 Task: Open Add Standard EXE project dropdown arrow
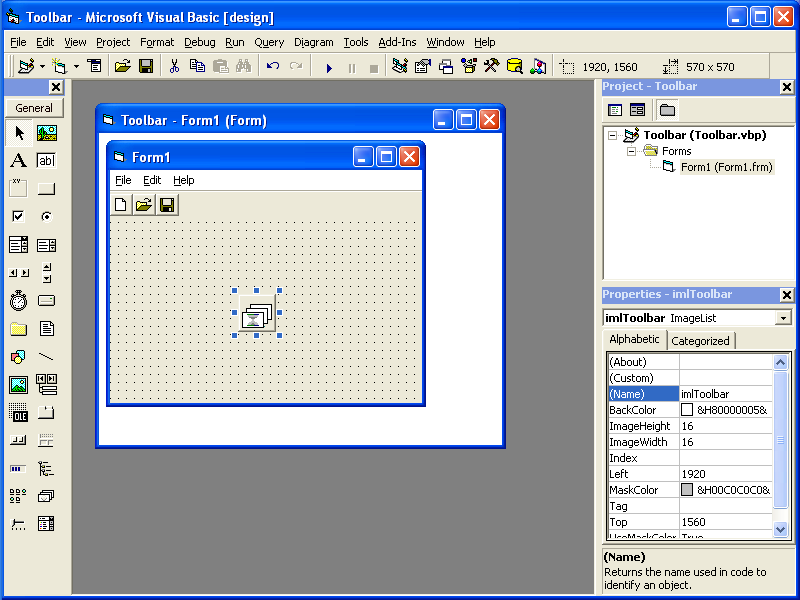(42, 66)
